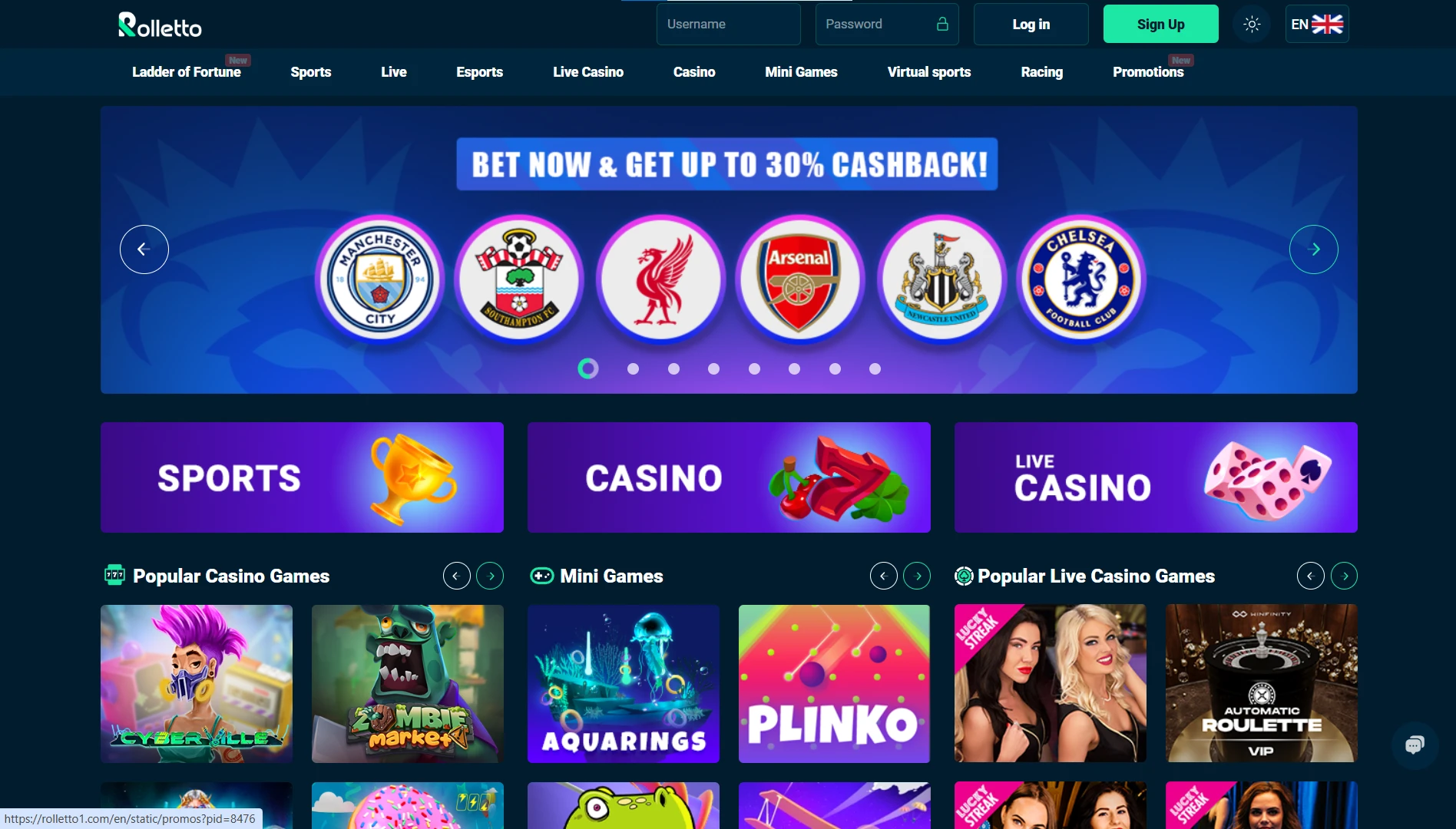Screen dimensions: 1456x829
Task: Show next Popular Live Casino Games
Action: coord(1344,576)
